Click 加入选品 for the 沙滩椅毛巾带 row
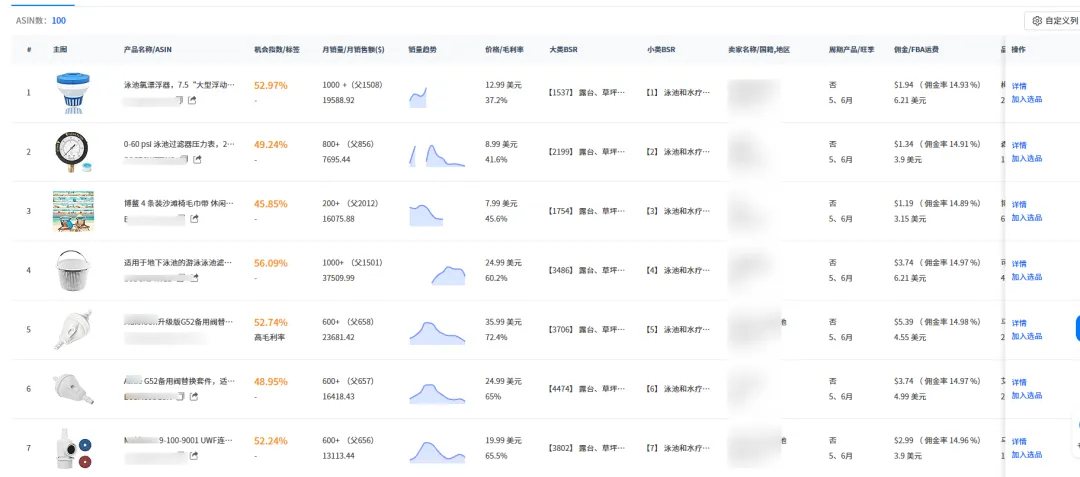 [x=1026, y=218]
